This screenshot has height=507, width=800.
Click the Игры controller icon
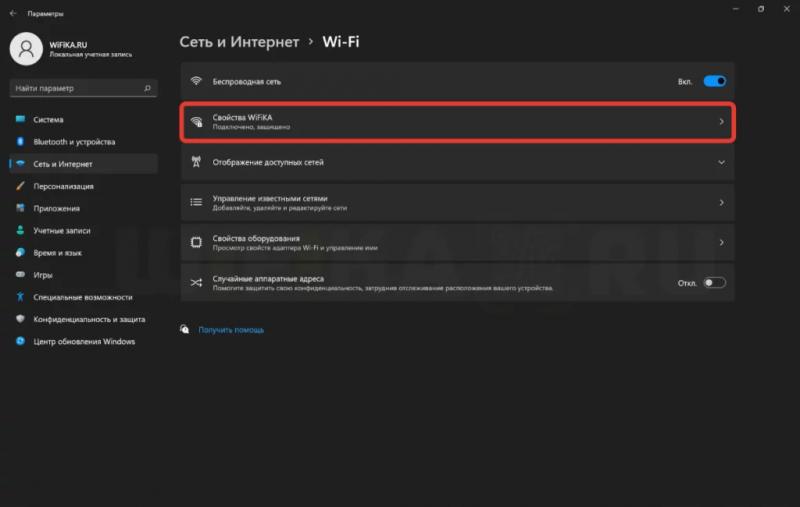point(20,274)
